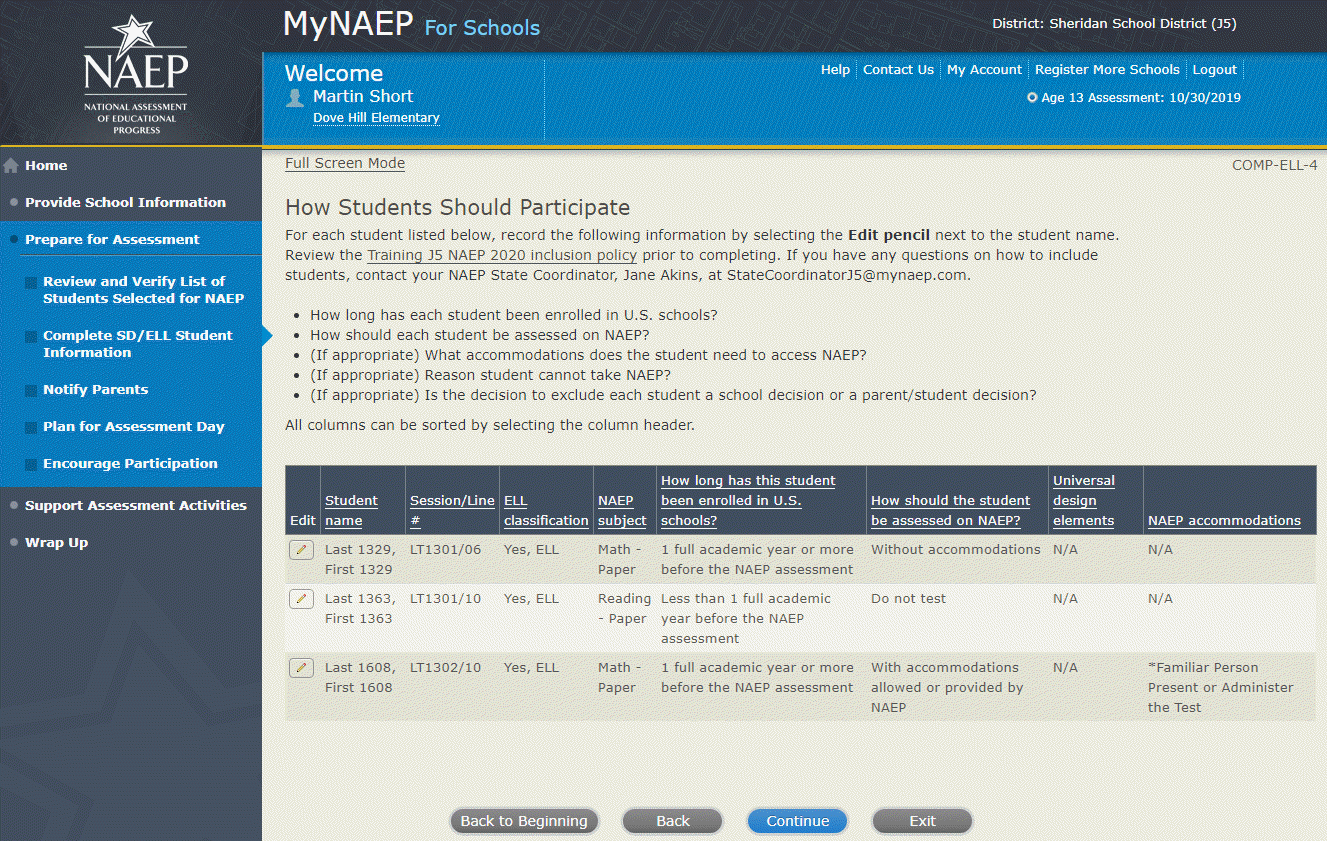Sort by the Student name column header
Screen dimensions: 1327x841
[351, 510]
